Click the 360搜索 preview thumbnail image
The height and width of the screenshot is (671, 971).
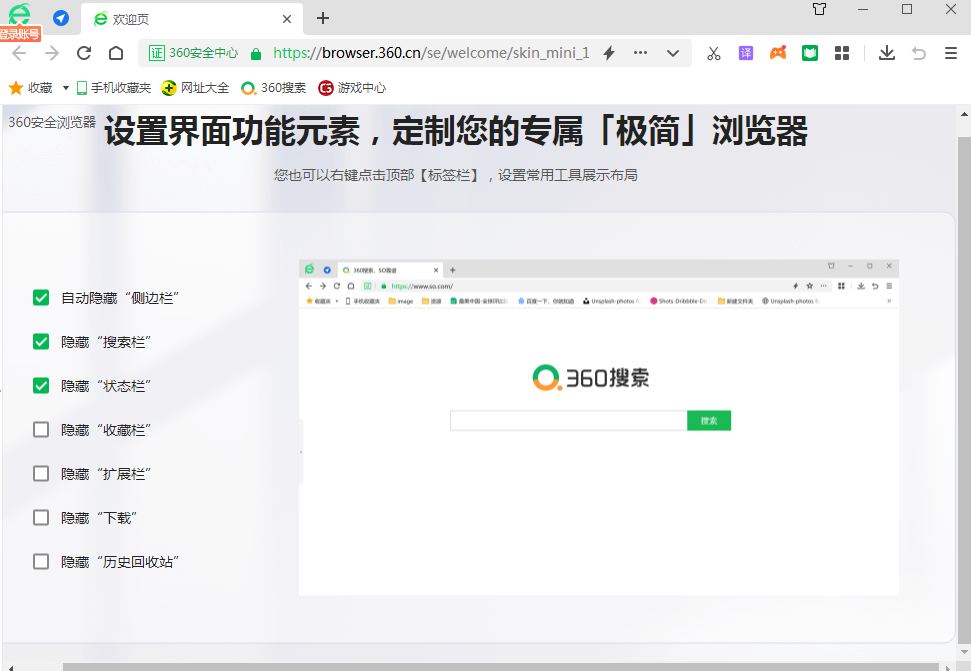point(599,428)
